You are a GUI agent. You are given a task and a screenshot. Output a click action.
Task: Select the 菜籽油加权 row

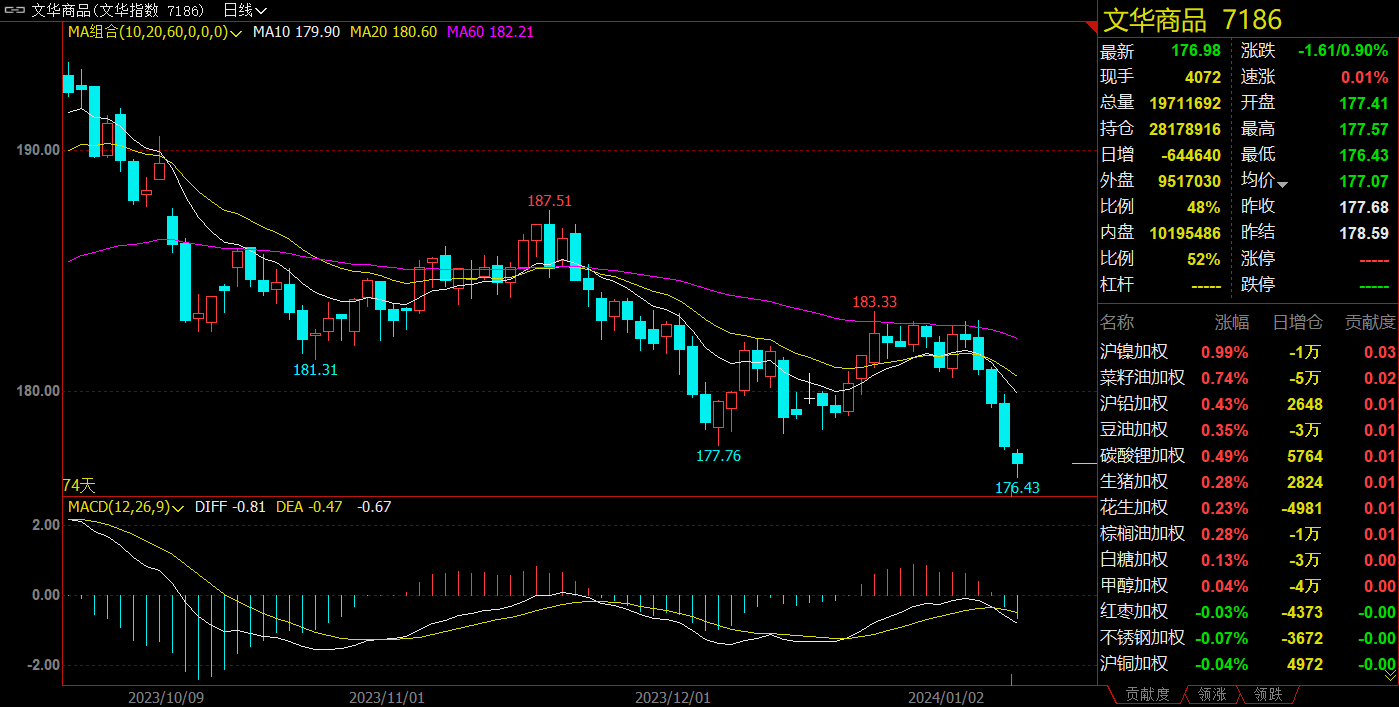click(x=1248, y=378)
